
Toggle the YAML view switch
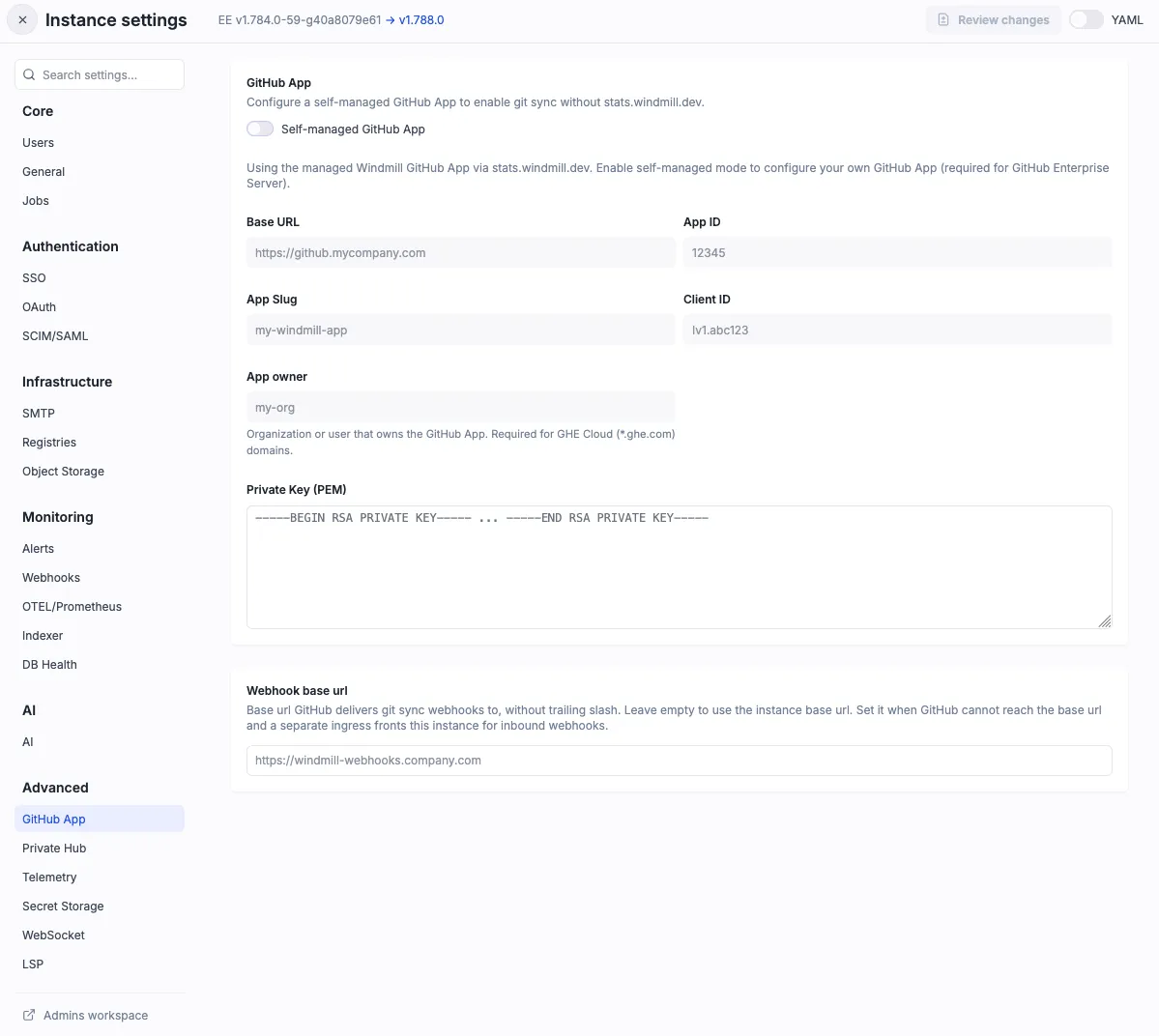pyautogui.click(x=1086, y=20)
